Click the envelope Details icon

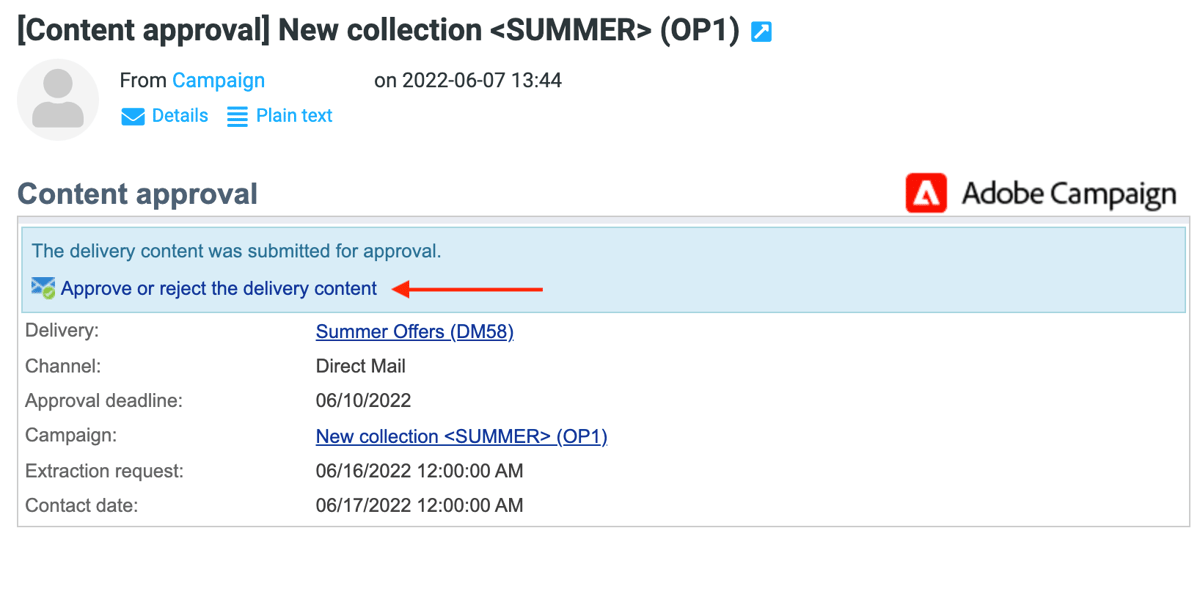point(133,117)
